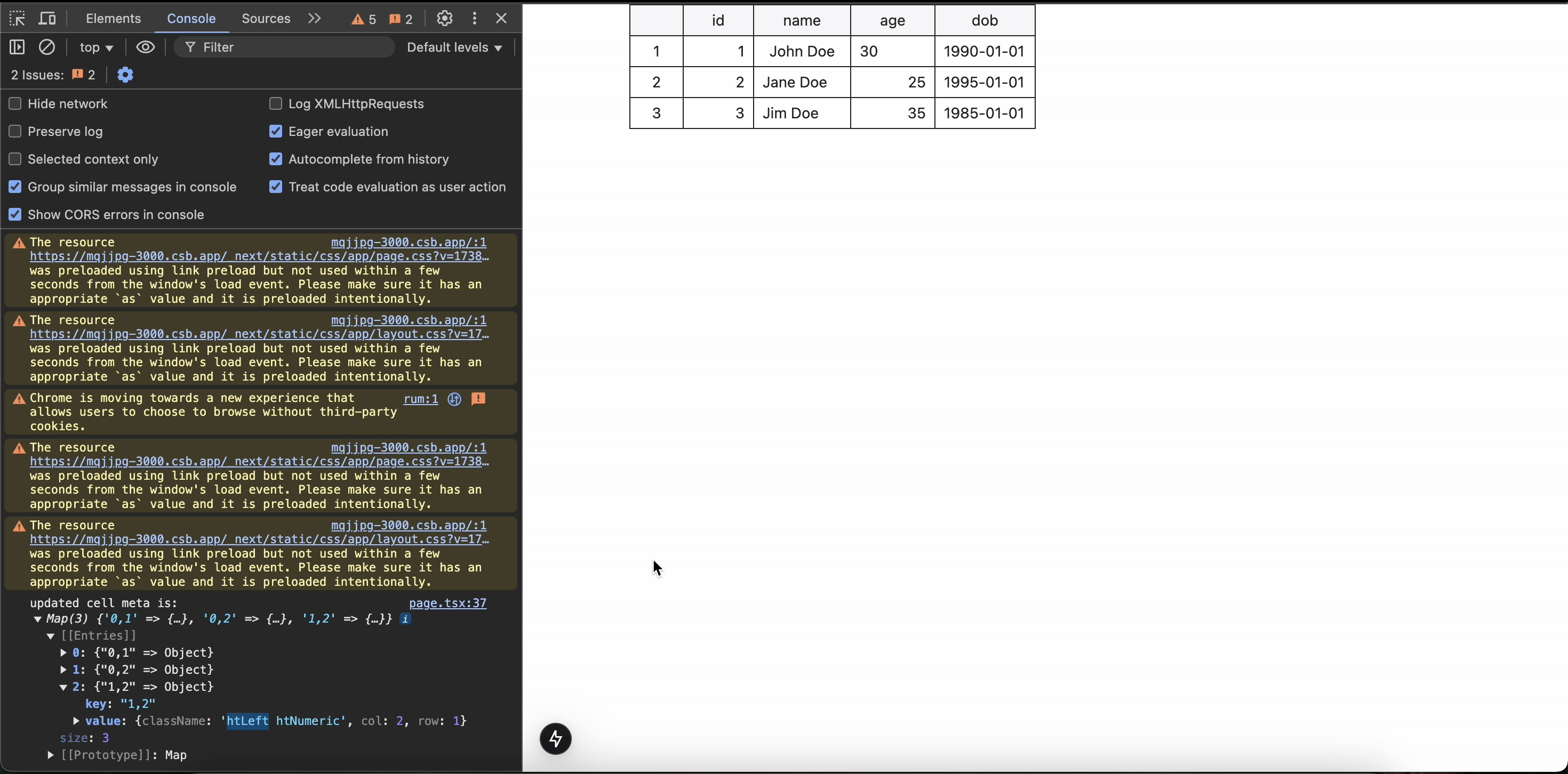This screenshot has width=1568, height=774.
Task: Click the age cell with value 30
Action: click(893, 52)
